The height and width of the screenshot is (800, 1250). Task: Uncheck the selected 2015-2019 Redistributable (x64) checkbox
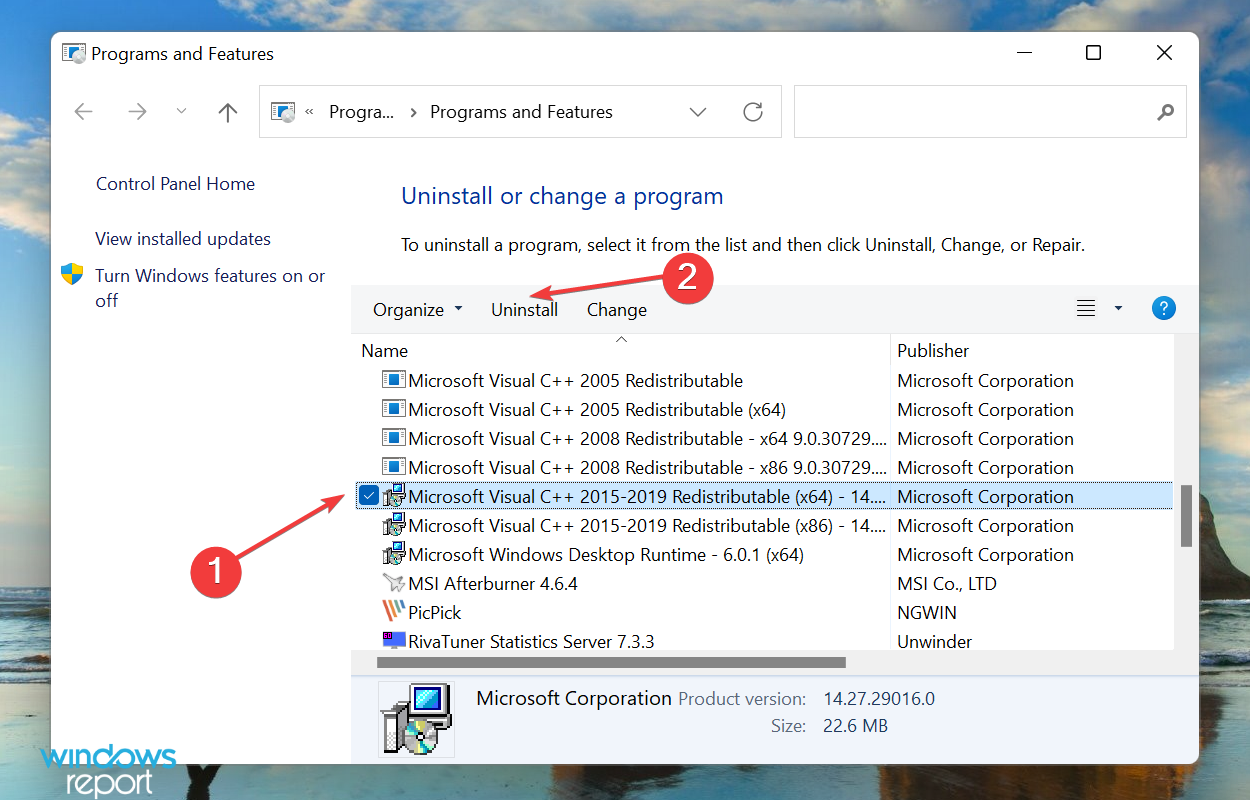coord(369,496)
